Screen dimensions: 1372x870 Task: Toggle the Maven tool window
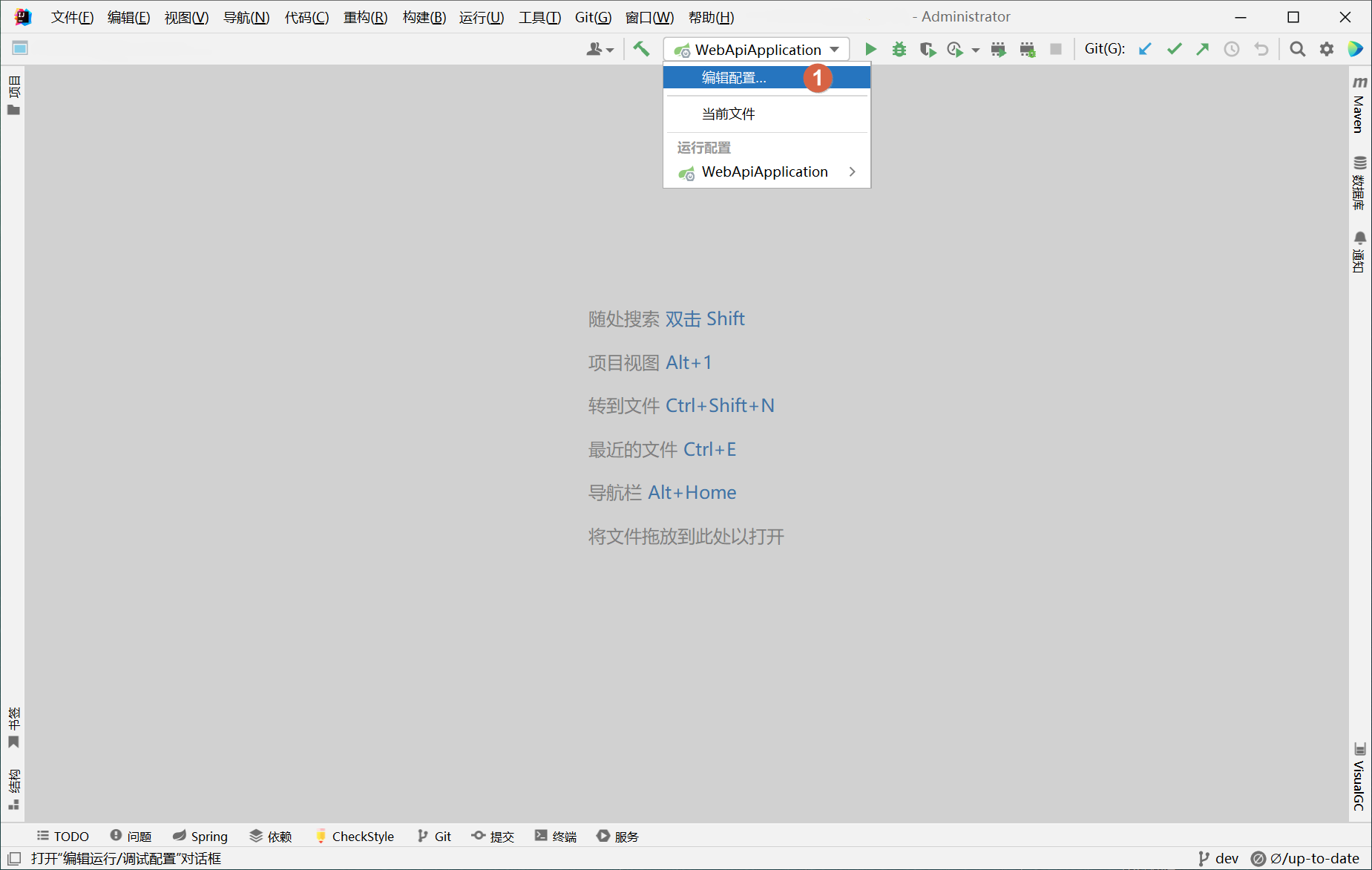[1359, 105]
